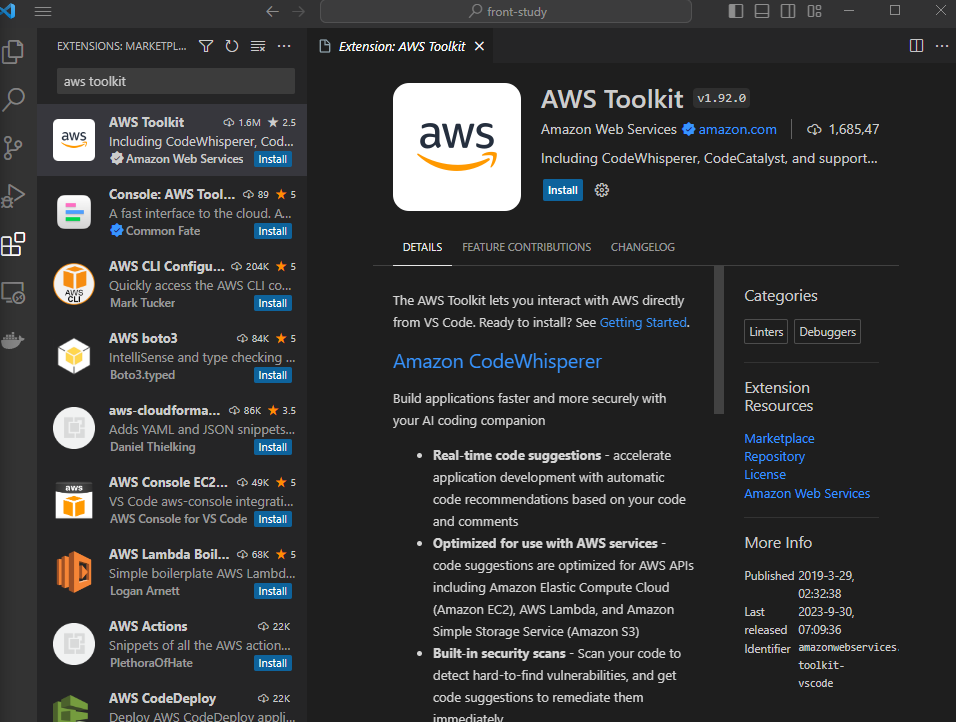This screenshot has width=956, height=722.
Task: Click the AWS Lambda Boil... extension icon
Action: pos(74,572)
